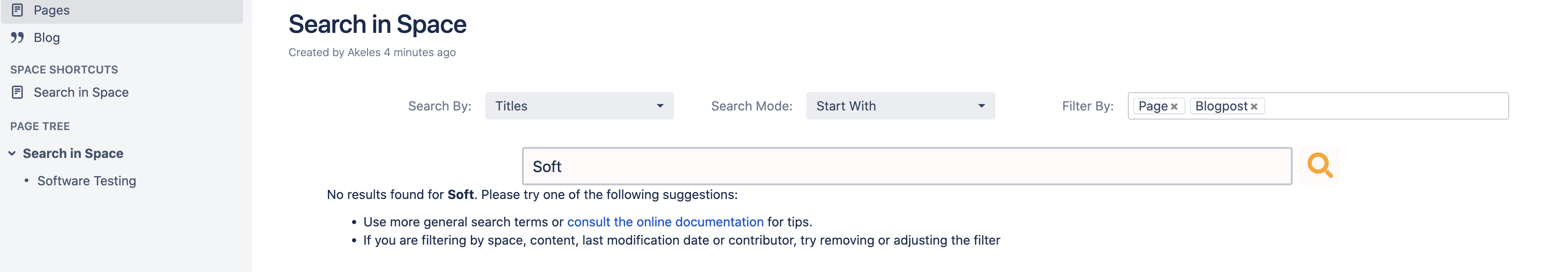Open Pages in the sidebar
The image size is (1568, 272).
52,10
